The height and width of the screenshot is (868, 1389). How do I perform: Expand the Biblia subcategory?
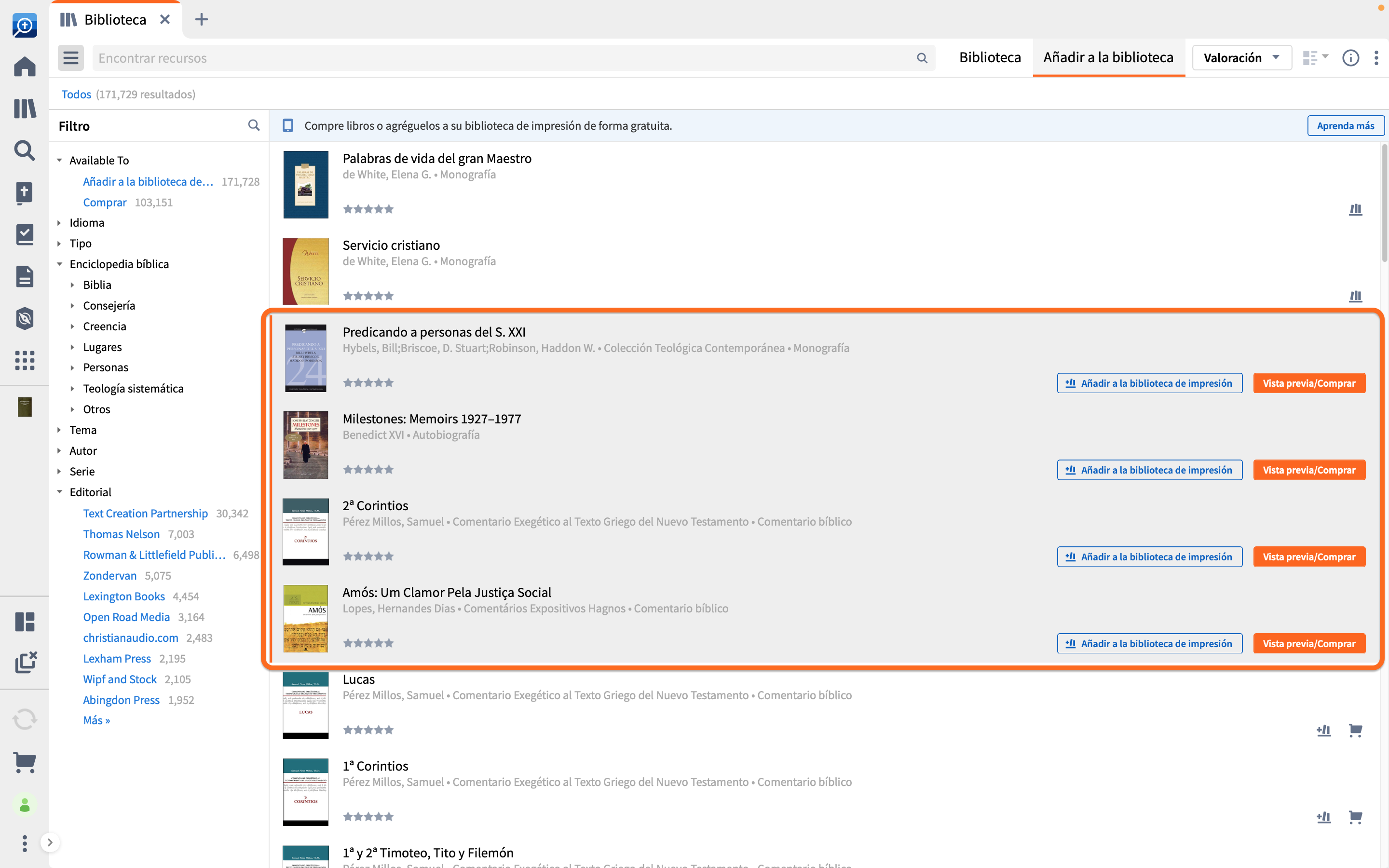point(72,285)
